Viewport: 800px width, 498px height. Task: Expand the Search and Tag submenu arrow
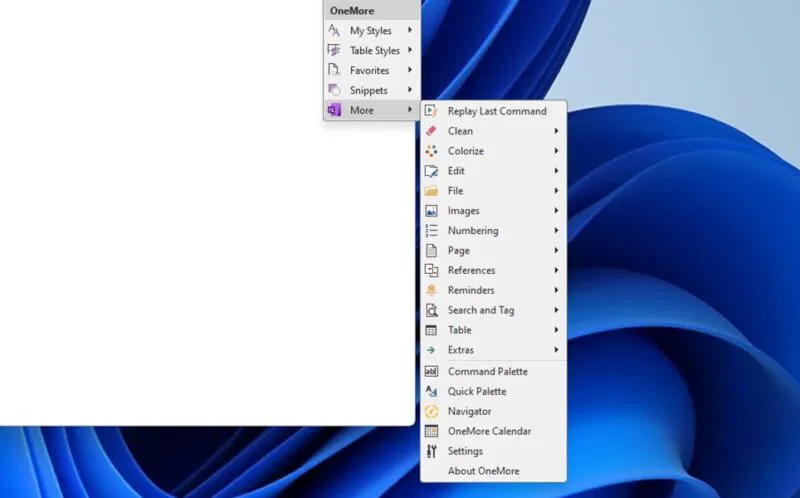click(x=556, y=310)
